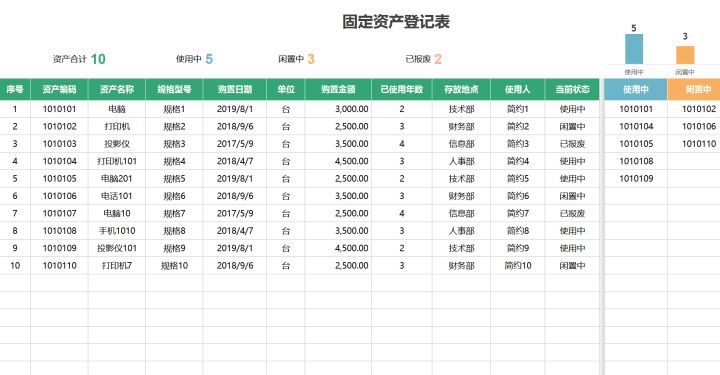This screenshot has width=720, height=375.
Task: Click the 固定资产登记表 title
Action: [396, 22]
